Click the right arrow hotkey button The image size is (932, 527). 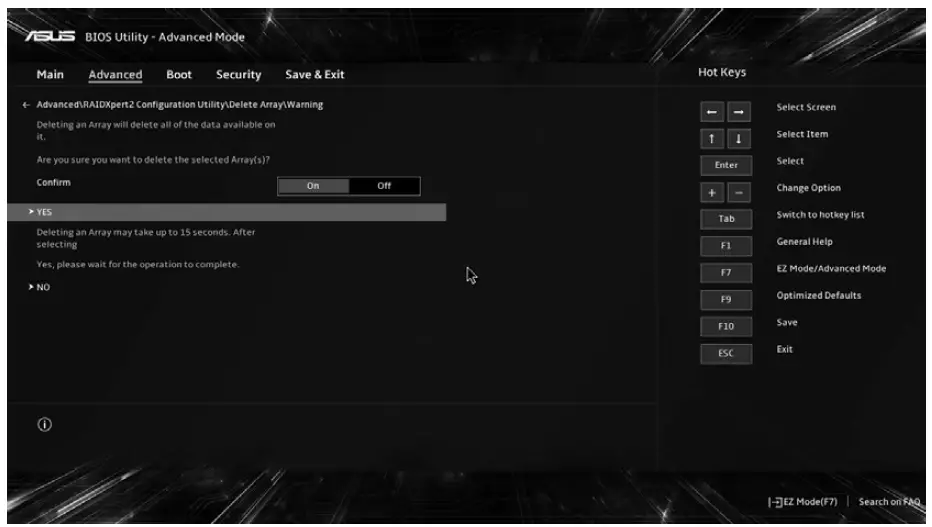pyautogui.click(x=739, y=112)
